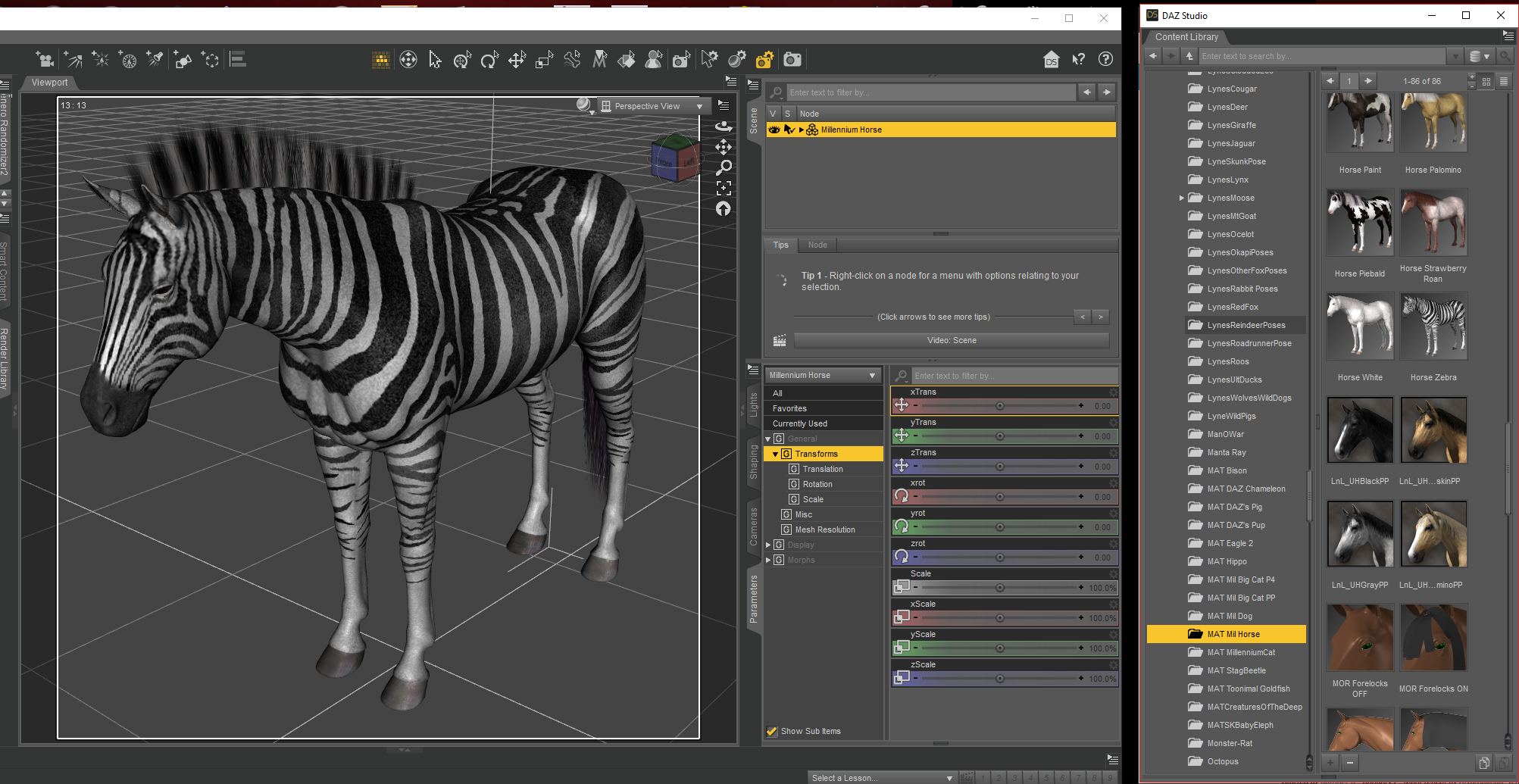
Task: Toggle selectability arrow for Millennium Horse
Action: (x=789, y=130)
